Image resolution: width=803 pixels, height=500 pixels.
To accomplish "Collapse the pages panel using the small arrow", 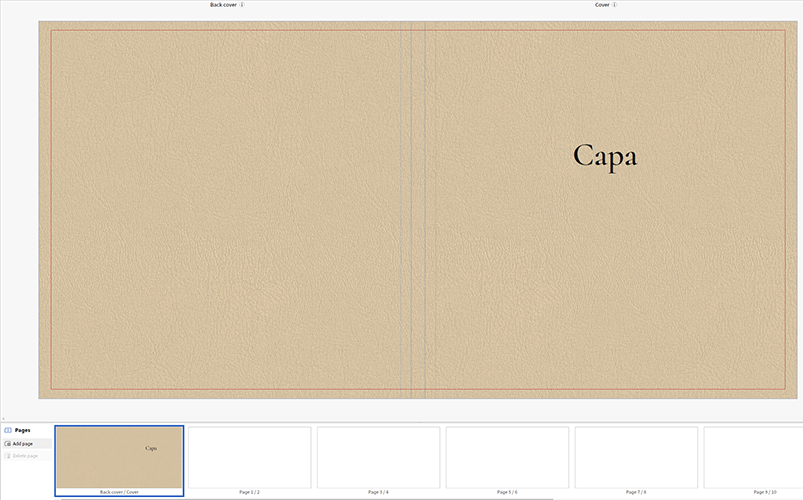I will tap(4, 420).
